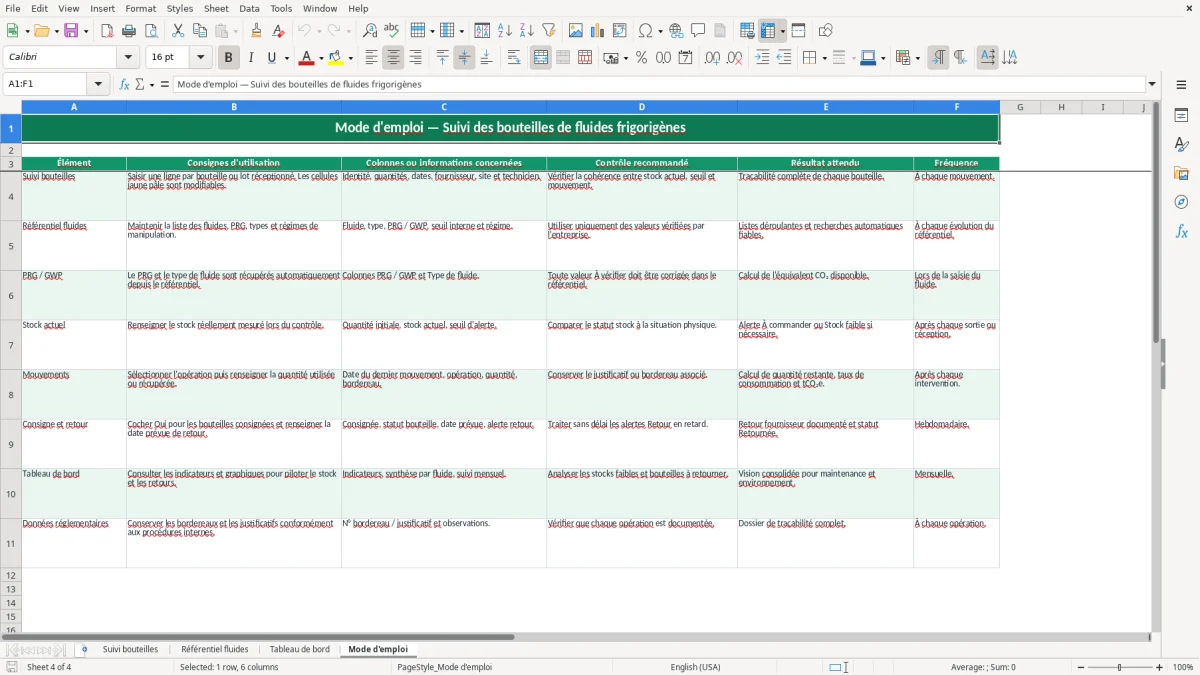
Task: Format cells as percent
Action: pyautogui.click(x=641, y=58)
